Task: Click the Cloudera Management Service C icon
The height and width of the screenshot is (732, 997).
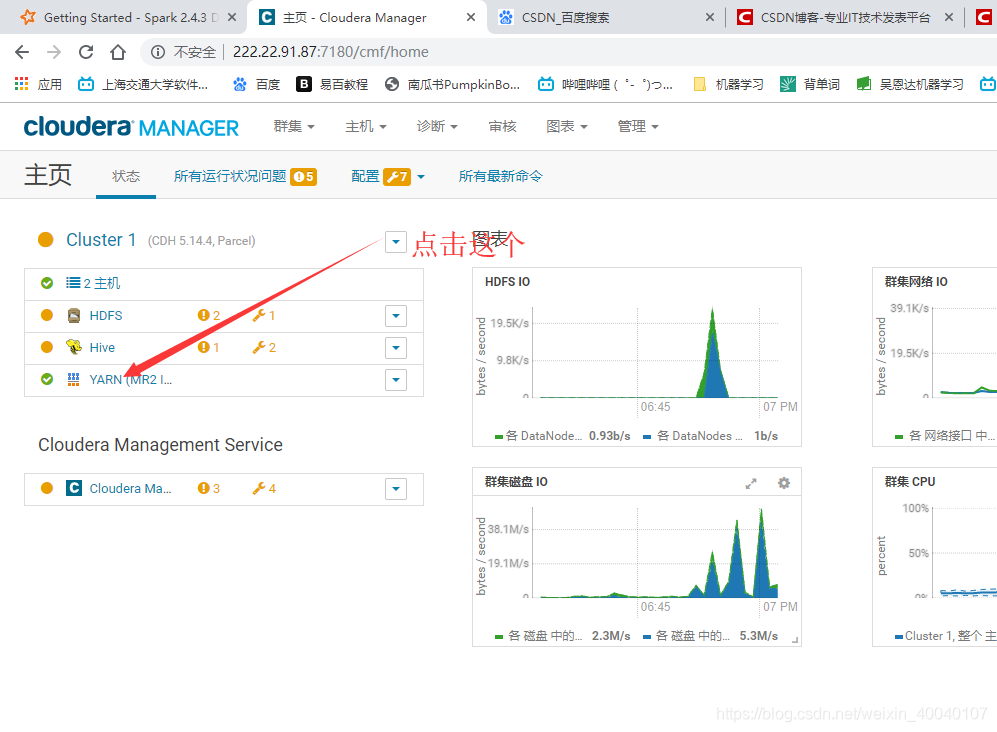Action: 74,488
